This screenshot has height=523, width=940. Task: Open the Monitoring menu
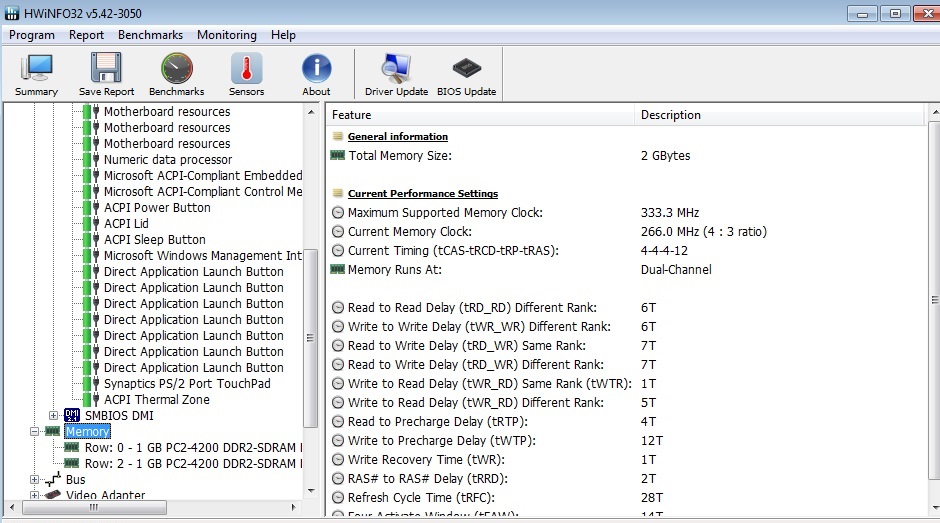click(227, 35)
